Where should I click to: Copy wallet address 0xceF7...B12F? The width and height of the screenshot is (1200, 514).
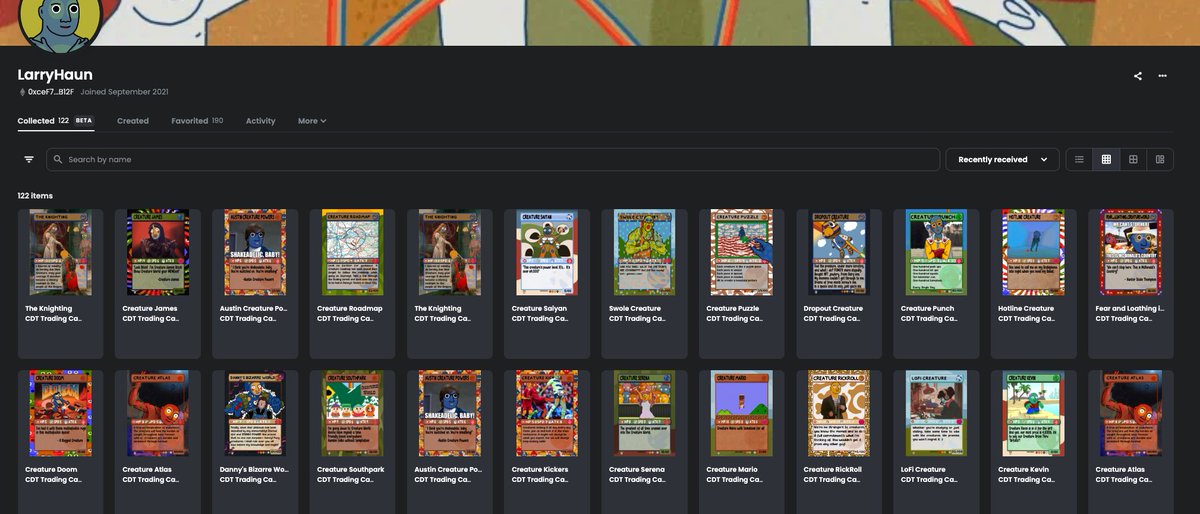click(50, 92)
